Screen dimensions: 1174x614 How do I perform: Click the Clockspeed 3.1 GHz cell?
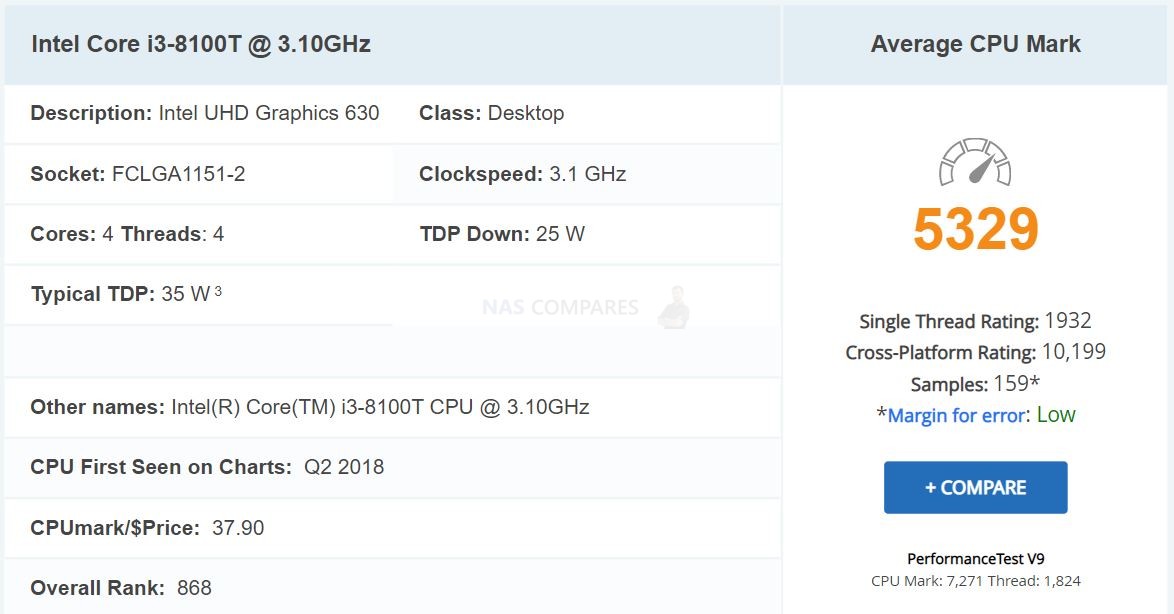587,174
